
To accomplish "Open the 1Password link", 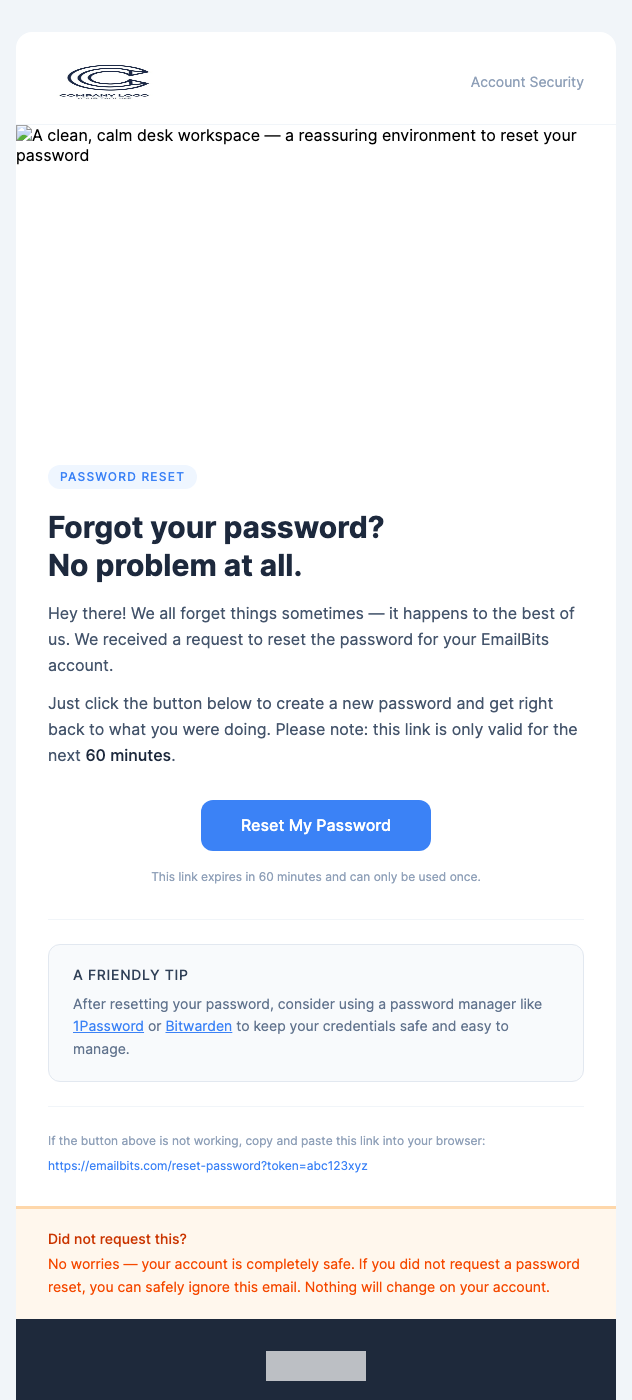I will 108,1026.
